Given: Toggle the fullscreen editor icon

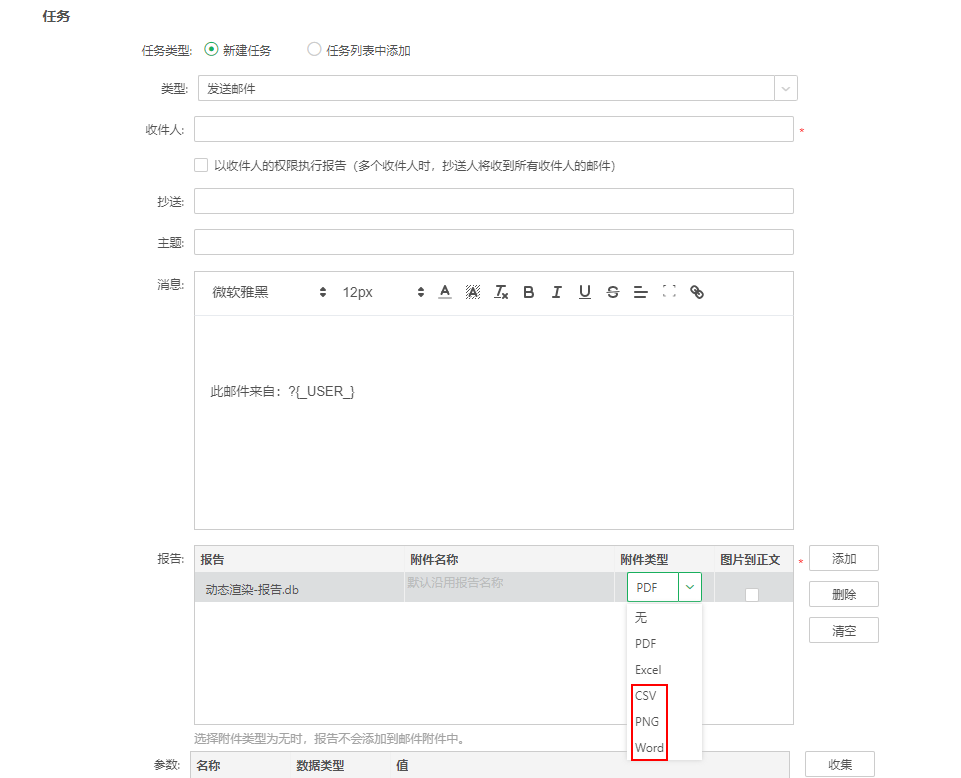Looking at the screenshot, I should click(669, 291).
